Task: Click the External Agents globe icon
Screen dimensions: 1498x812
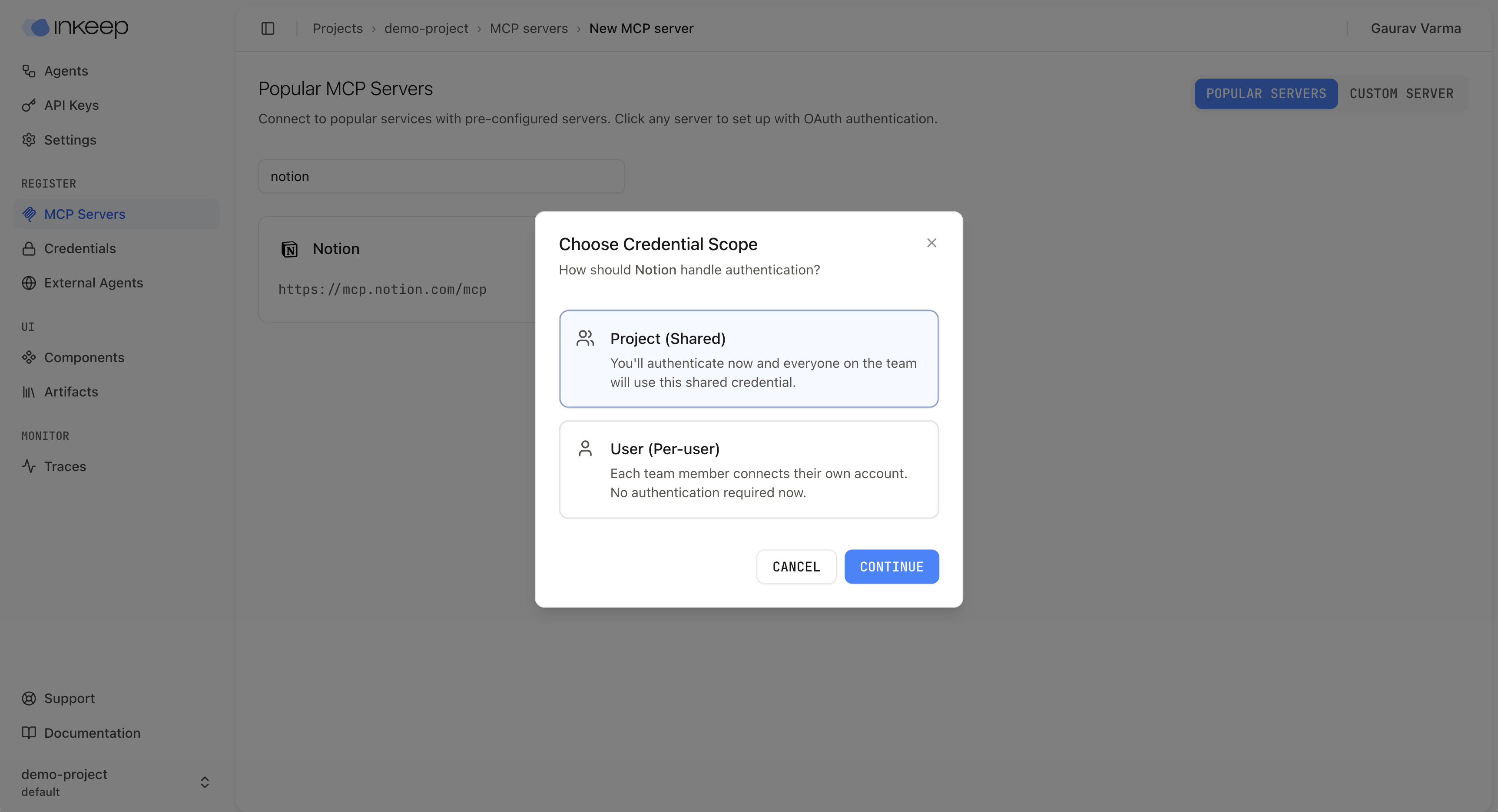Action: pos(29,283)
